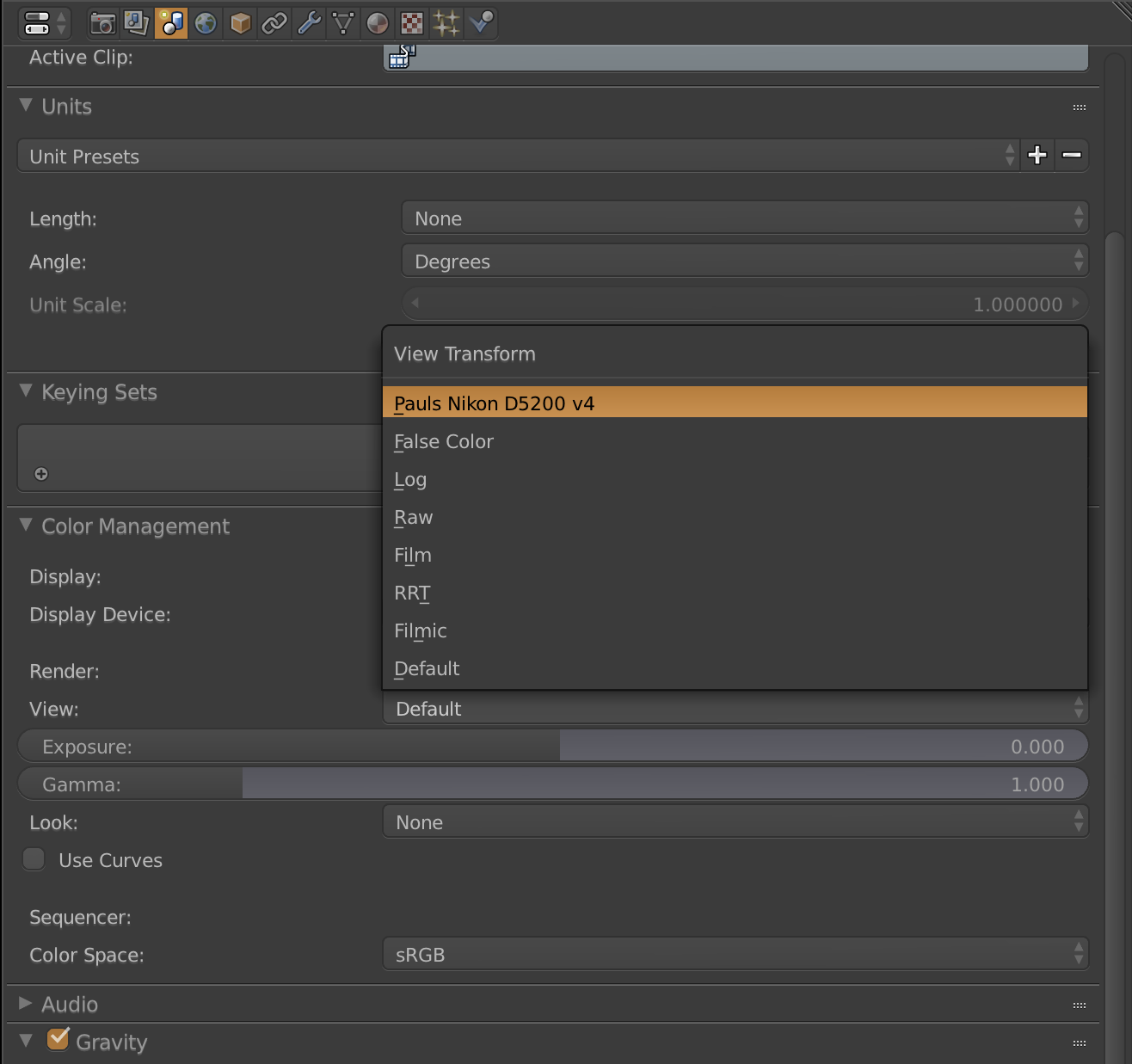Click the movie clip browse icon
The height and width of the screenshot is (1064, 1132).
coord(402,57)
